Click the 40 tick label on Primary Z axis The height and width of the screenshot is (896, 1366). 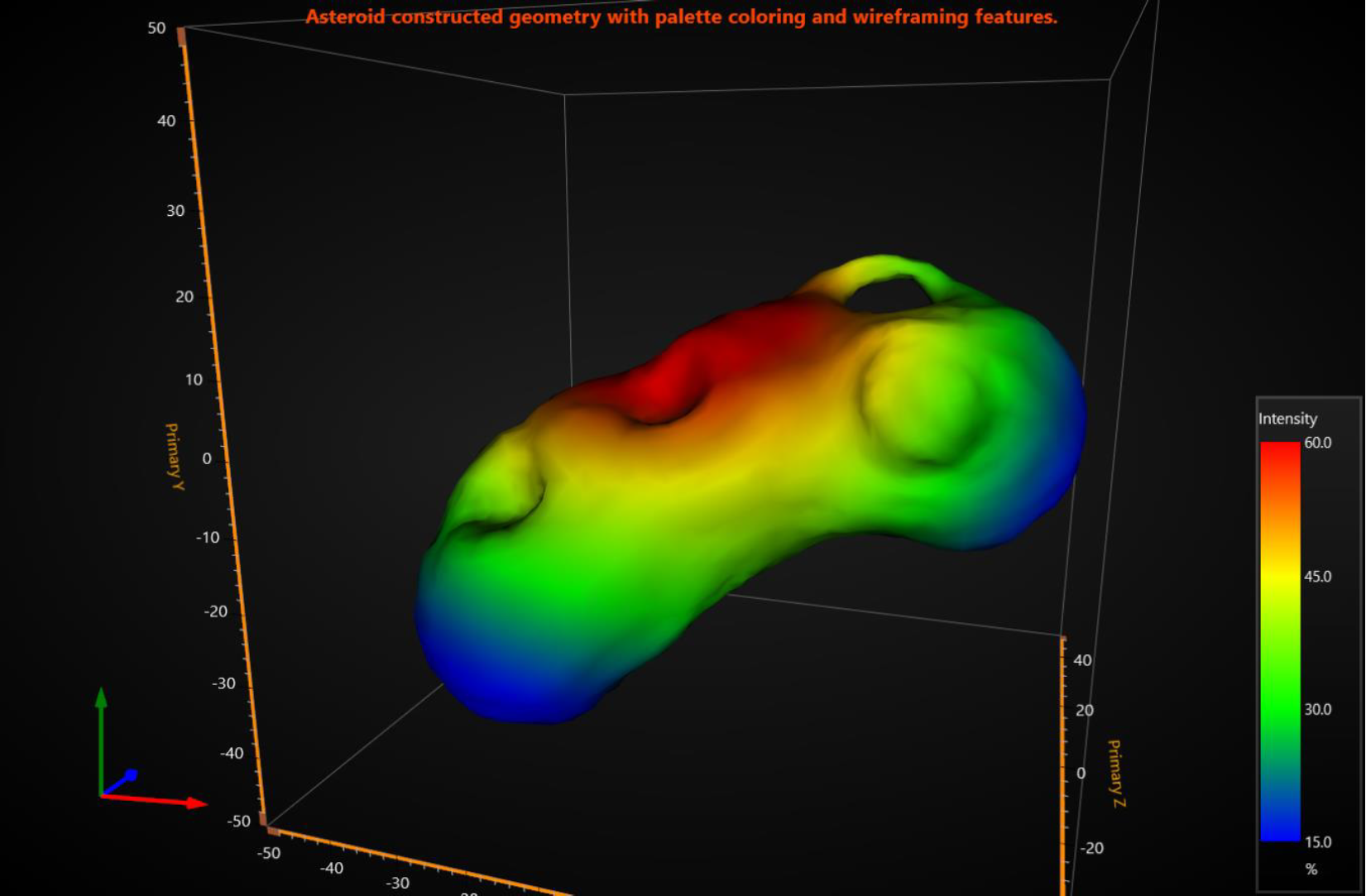(x=1082, y=660)
